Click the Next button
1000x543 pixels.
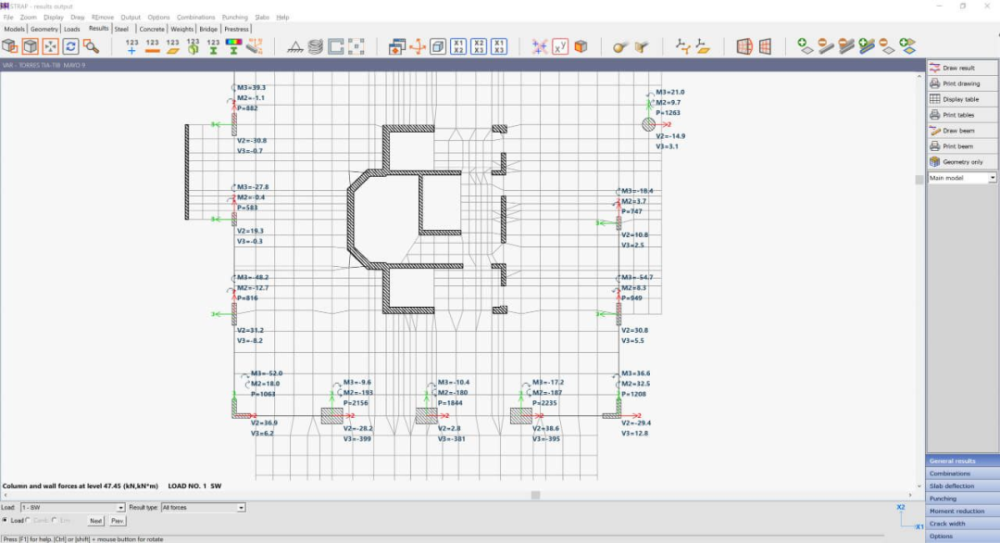click(x=96, y=521)
